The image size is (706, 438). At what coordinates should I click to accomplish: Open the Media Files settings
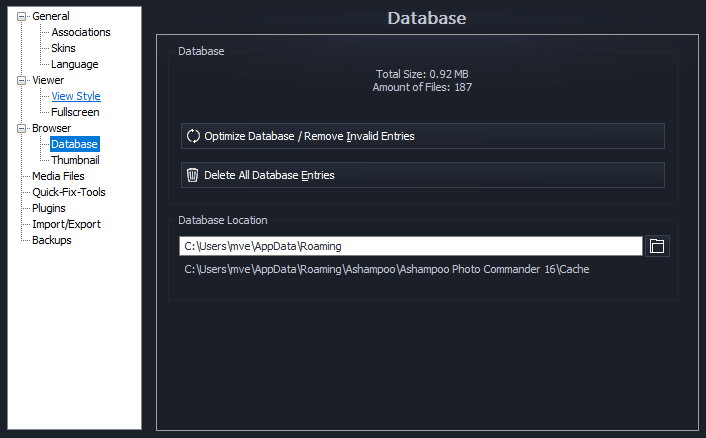58,176
